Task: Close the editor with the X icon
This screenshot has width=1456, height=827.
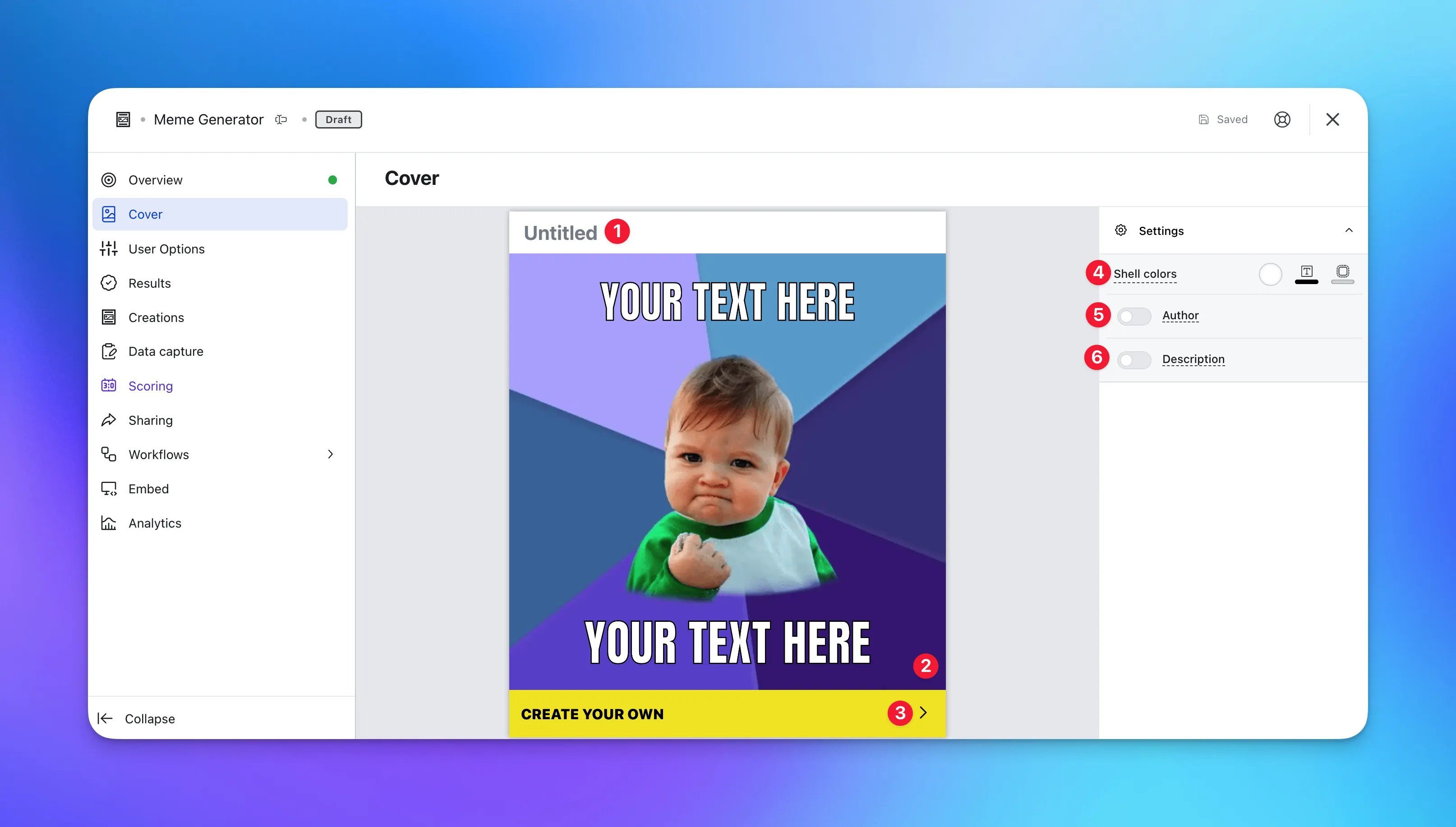Action: coord(1332,119)
